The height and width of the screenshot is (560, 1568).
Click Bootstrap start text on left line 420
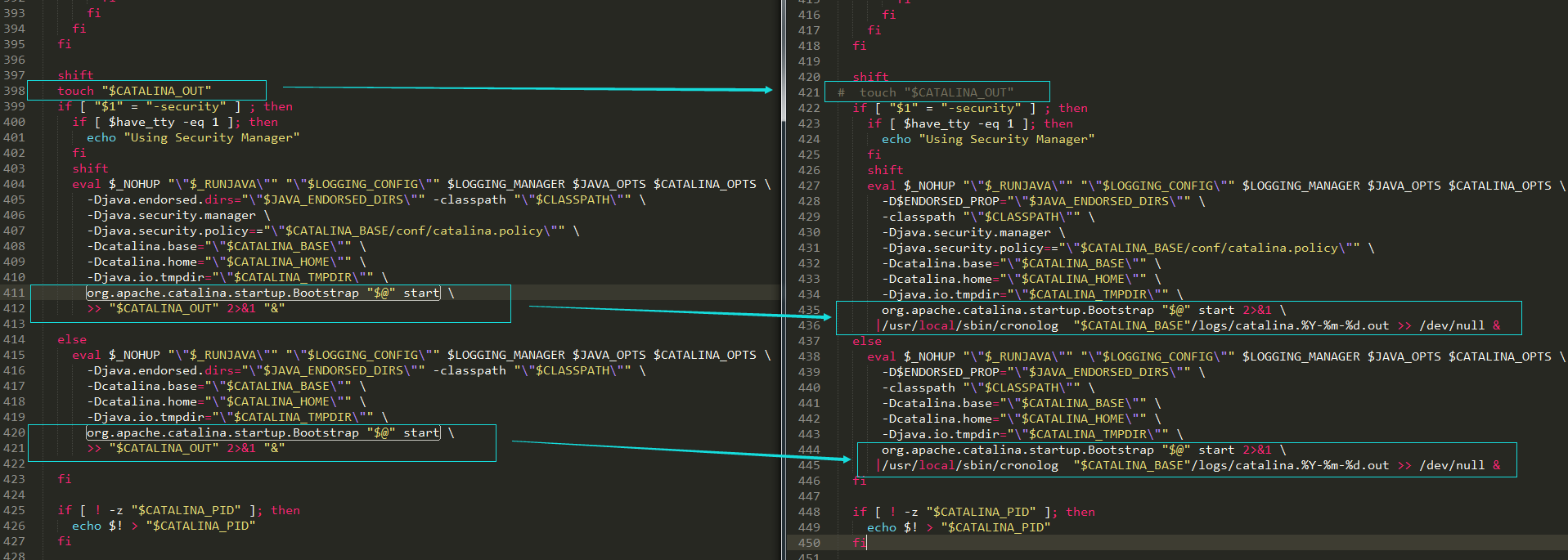263,432
